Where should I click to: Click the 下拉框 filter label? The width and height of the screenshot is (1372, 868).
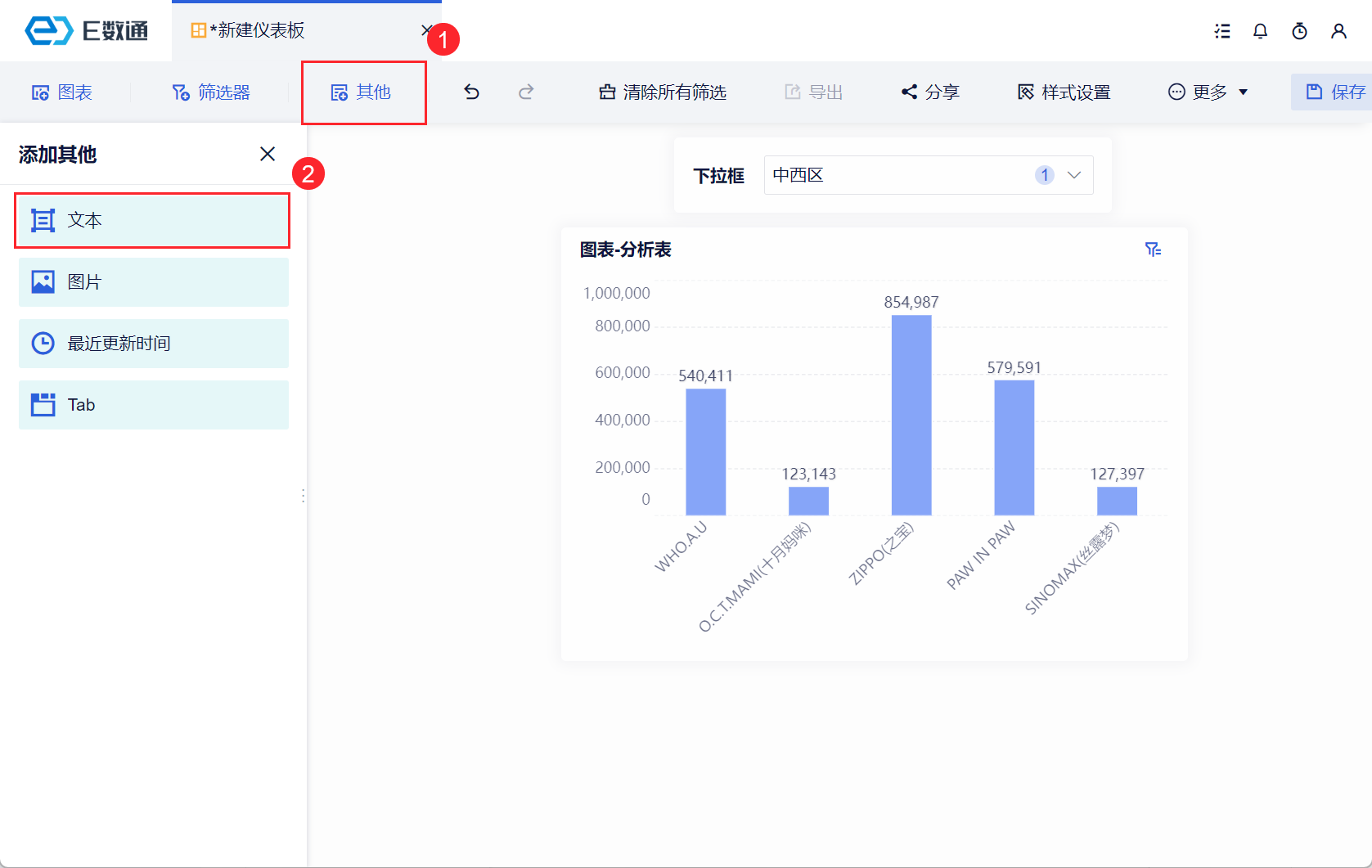tap(719, 176)
